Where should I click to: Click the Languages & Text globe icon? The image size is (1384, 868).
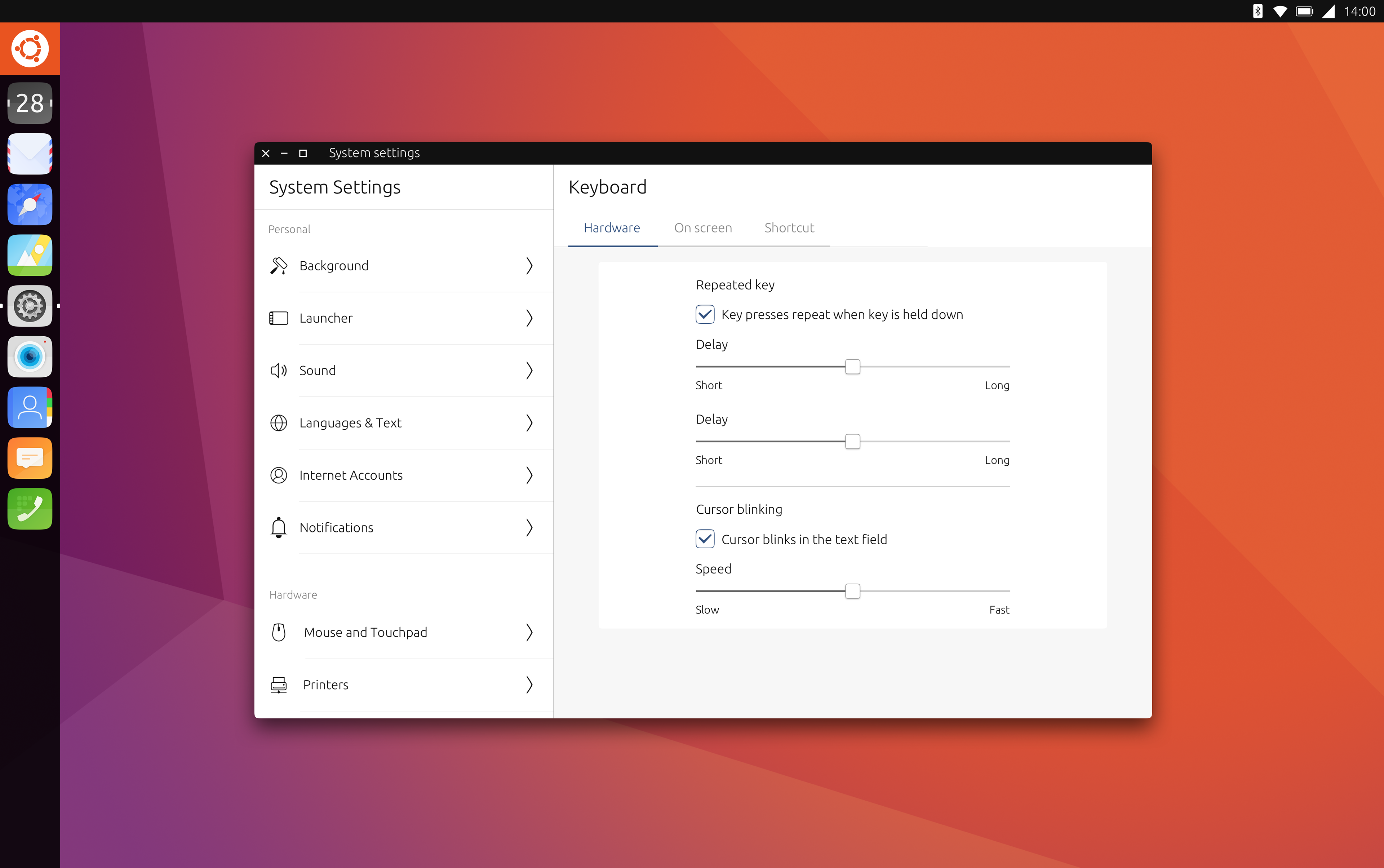coord(278,423)
